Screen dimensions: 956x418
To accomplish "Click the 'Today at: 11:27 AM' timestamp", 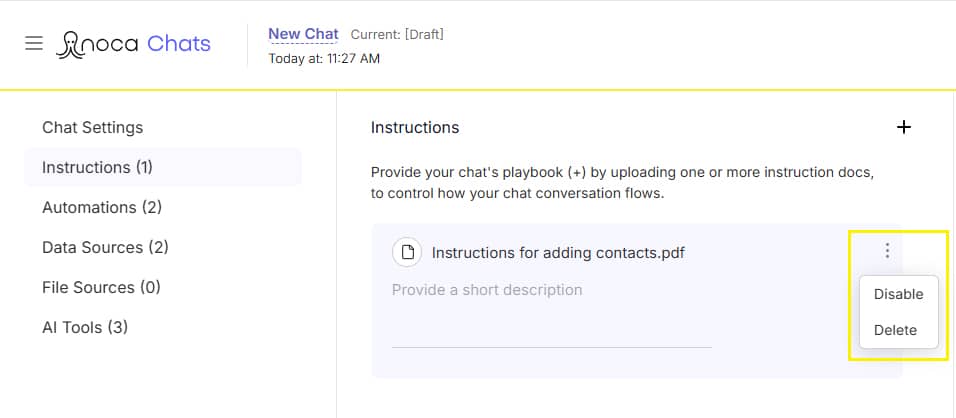I will (x=324, y=58).
